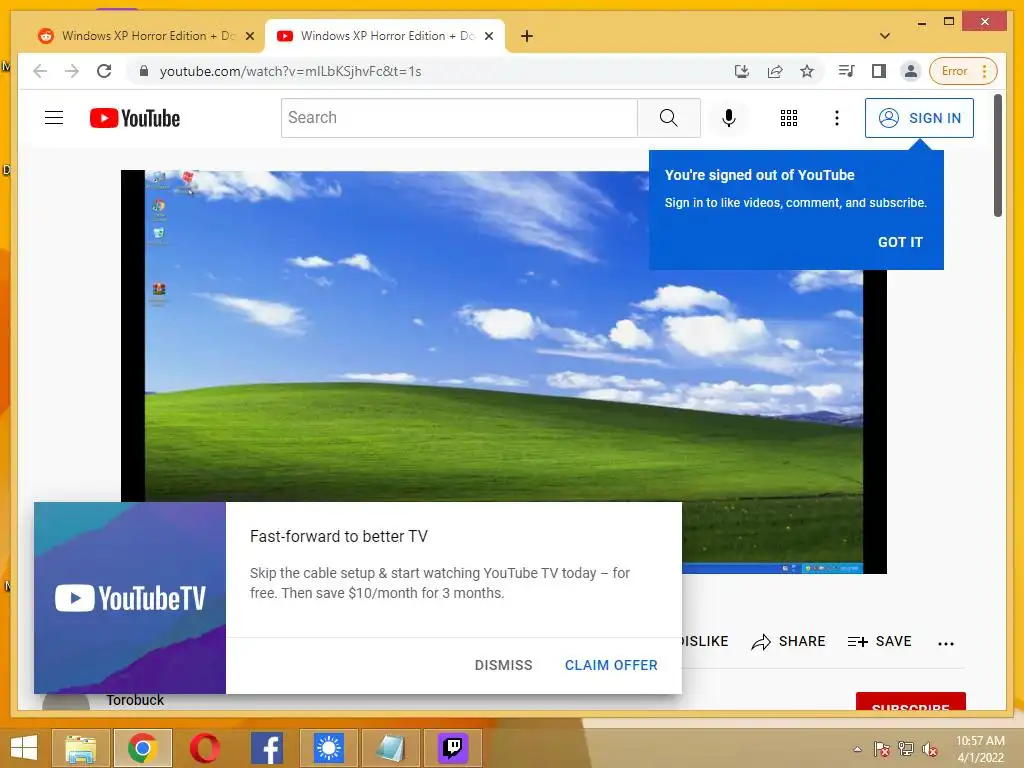Click the network tray icon
1024x768 pixels.
pyautogui.click(x=905, y=749)
